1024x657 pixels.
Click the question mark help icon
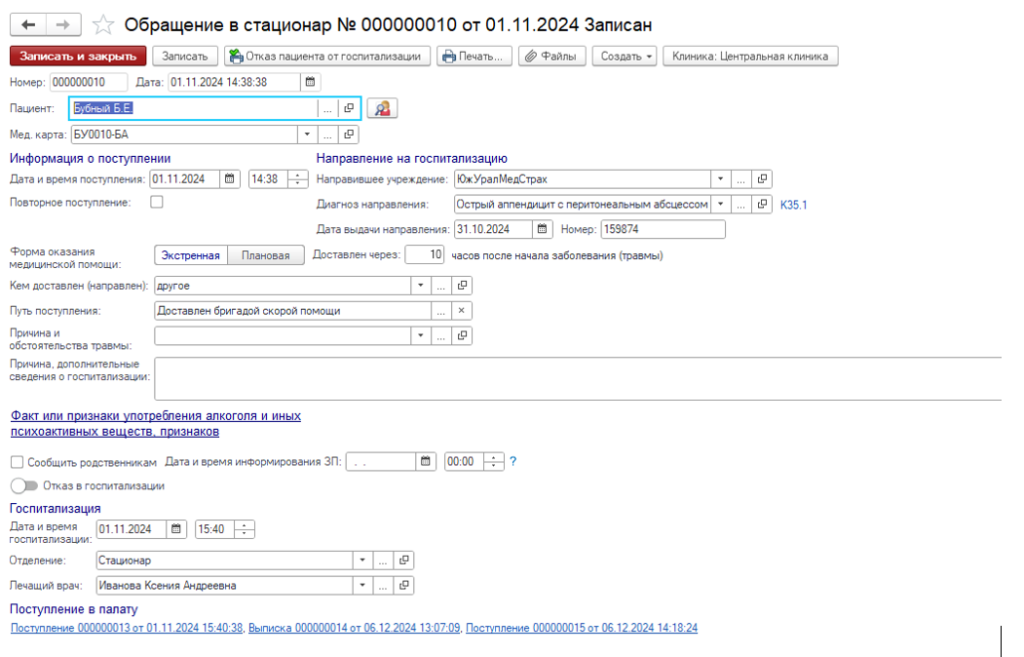click(x=513, y=462)
